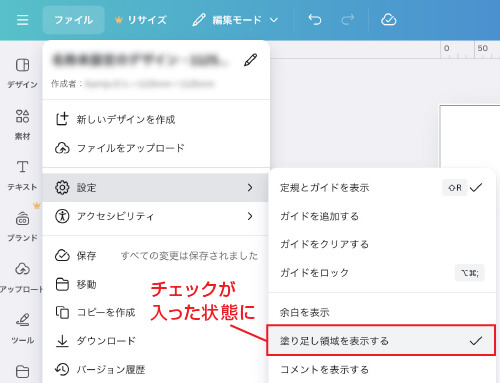Click the undo arrow icon

coord(315,20)
